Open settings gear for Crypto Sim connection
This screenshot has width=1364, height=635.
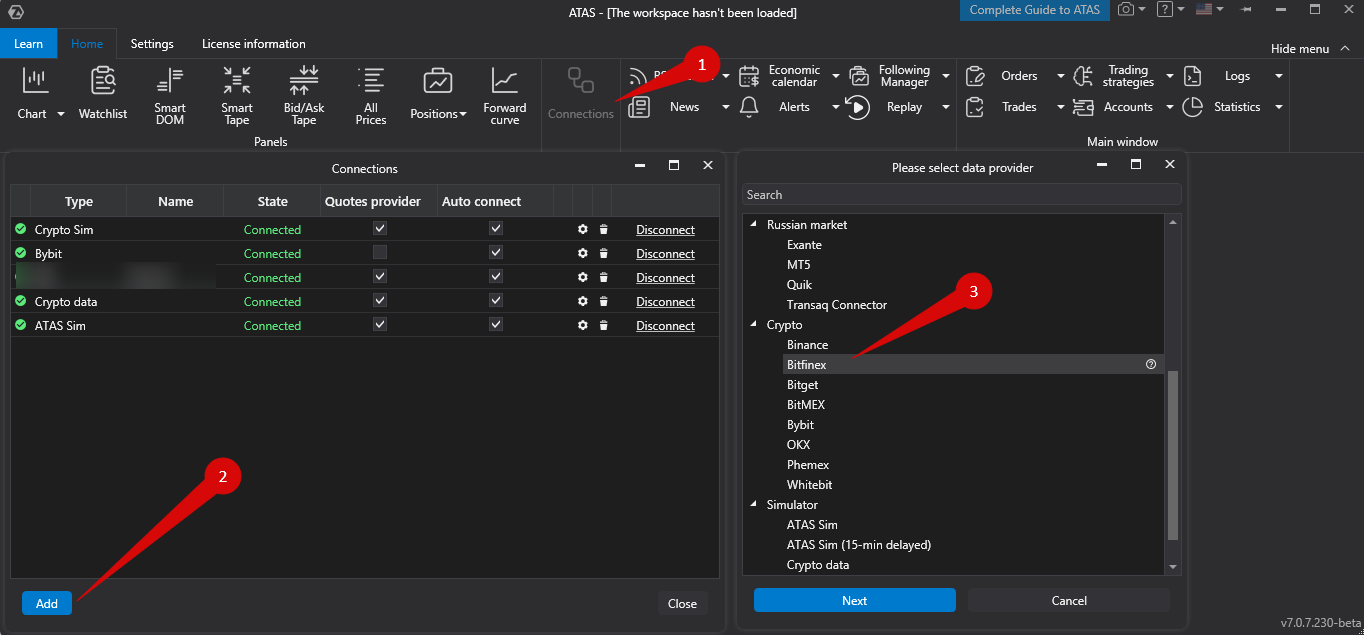[583, 229]
